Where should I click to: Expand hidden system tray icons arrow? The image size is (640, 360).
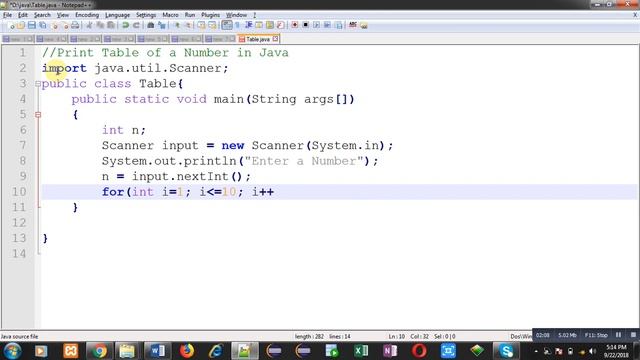(x=536, y=351)
